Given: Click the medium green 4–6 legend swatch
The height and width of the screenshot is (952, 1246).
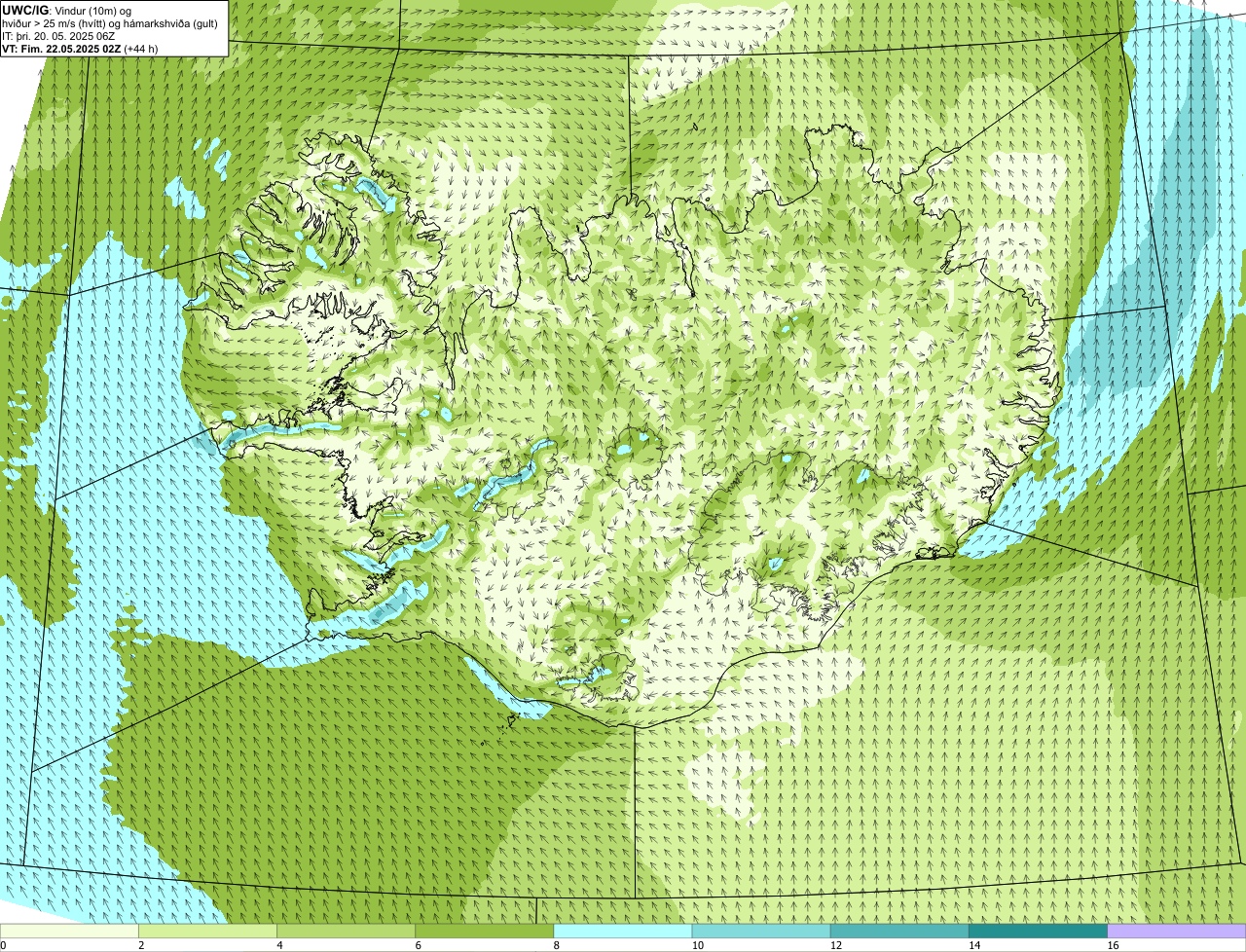Looking at the screenshot, I should coord(346,931).
